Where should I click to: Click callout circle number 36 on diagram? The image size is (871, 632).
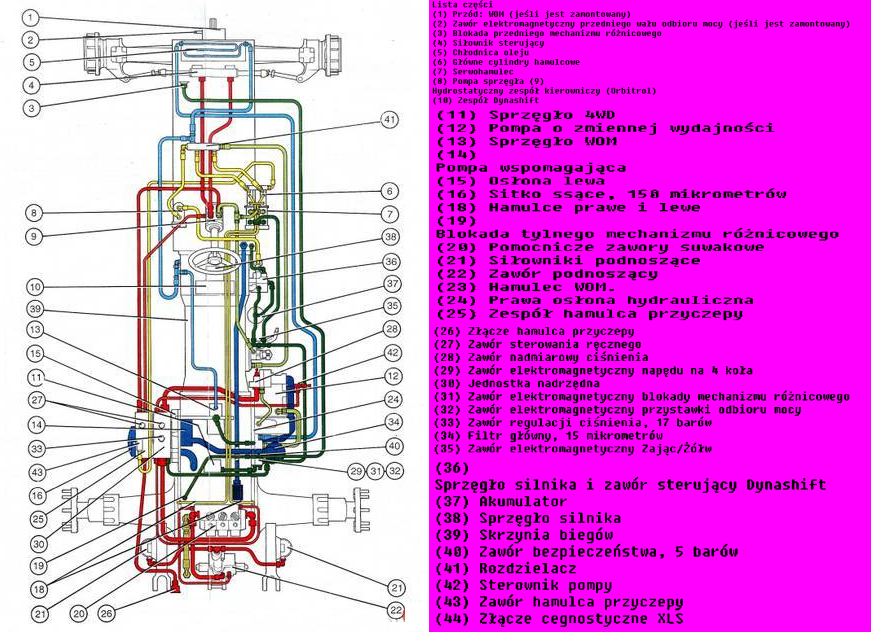coord(391,262)
